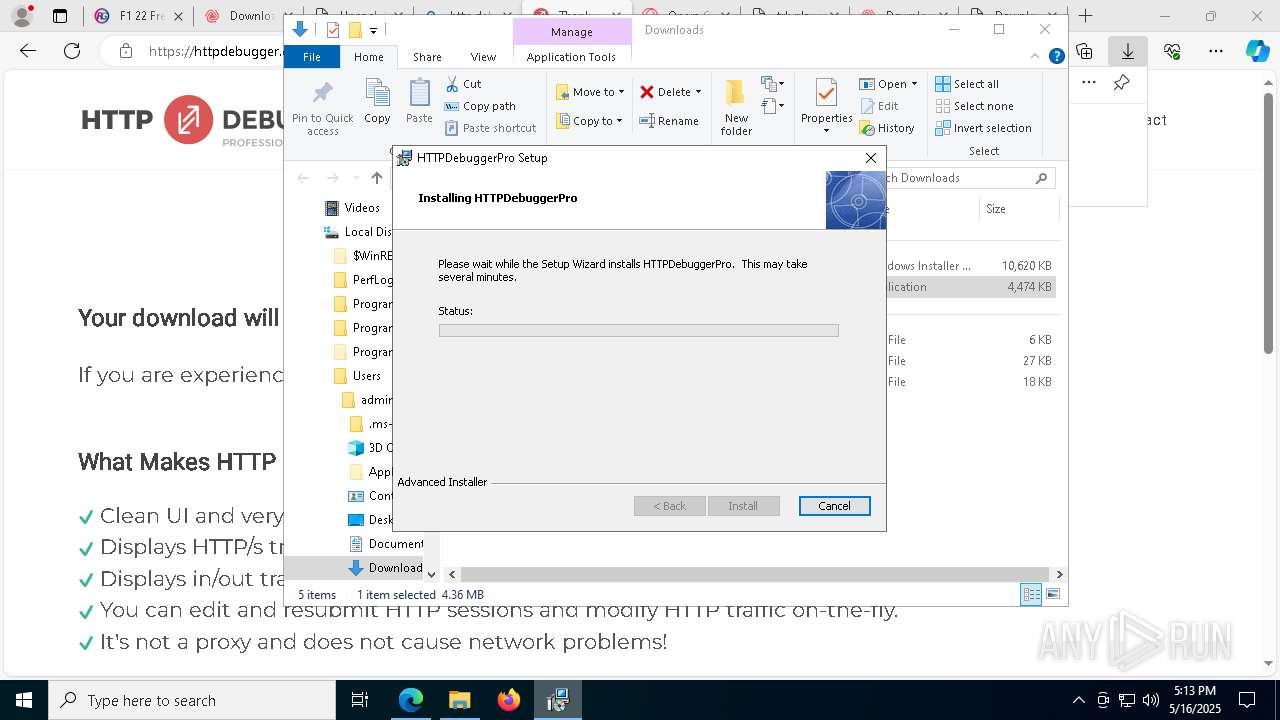
Task: Open the File menu tab
Action: point(312,57)
